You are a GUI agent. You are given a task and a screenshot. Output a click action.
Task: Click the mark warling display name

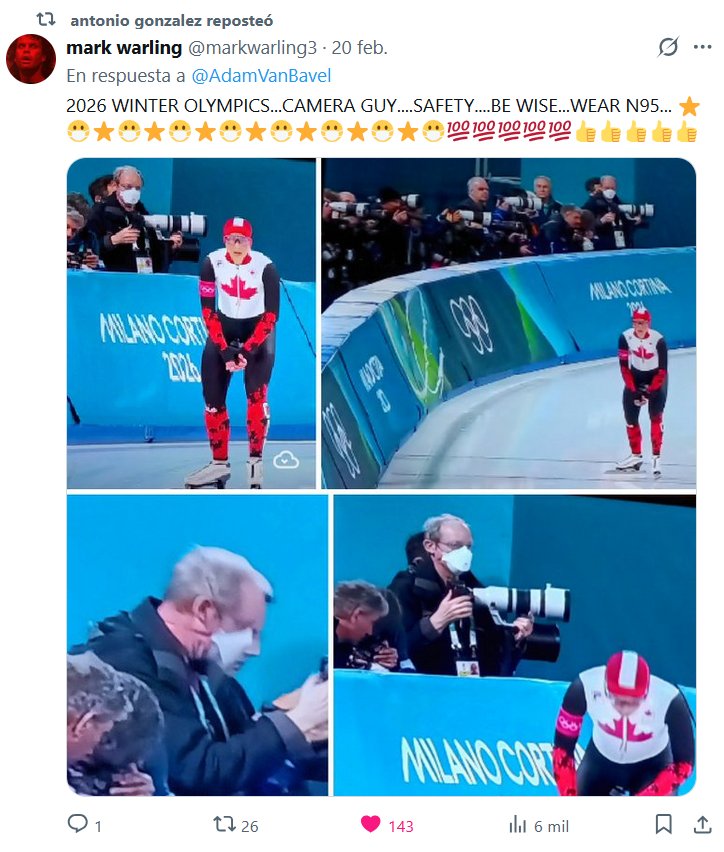point(124,48)
